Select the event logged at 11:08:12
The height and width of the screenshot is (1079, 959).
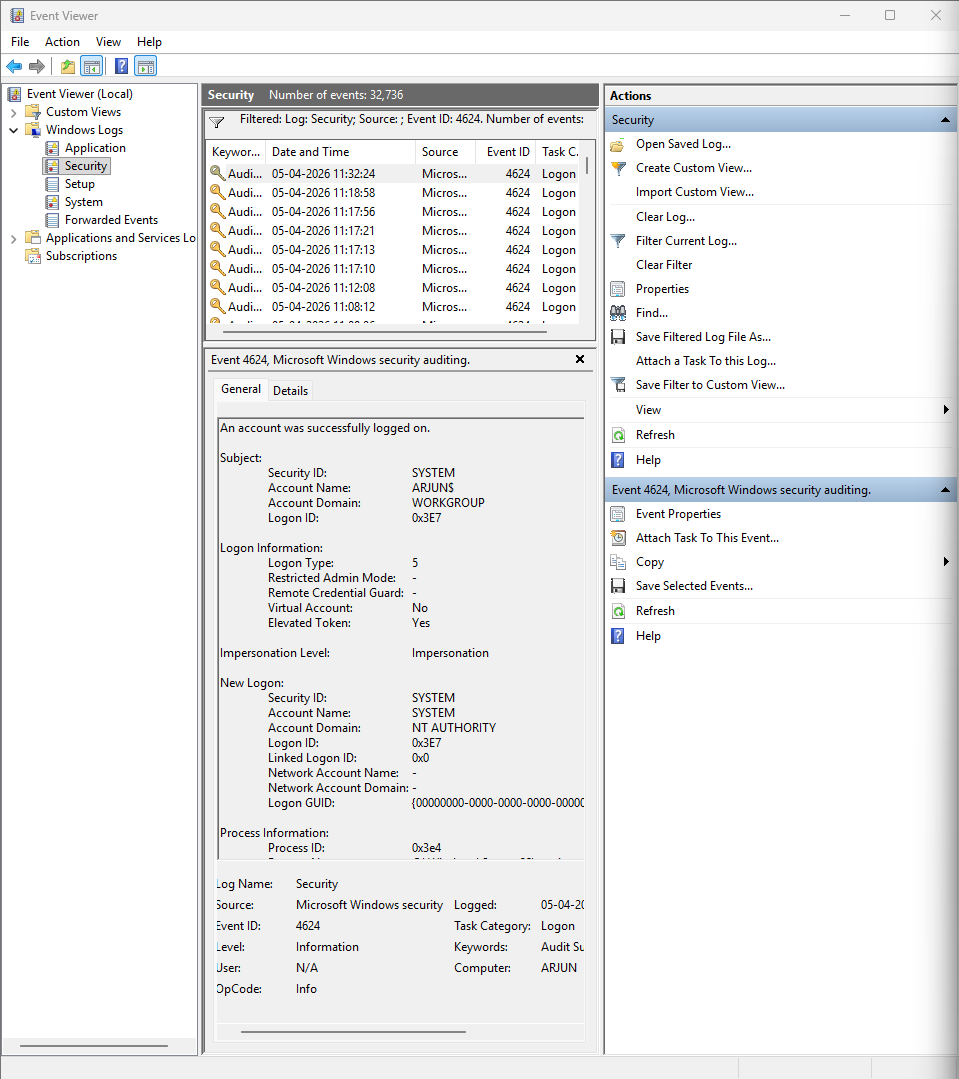tap(395, 307)
